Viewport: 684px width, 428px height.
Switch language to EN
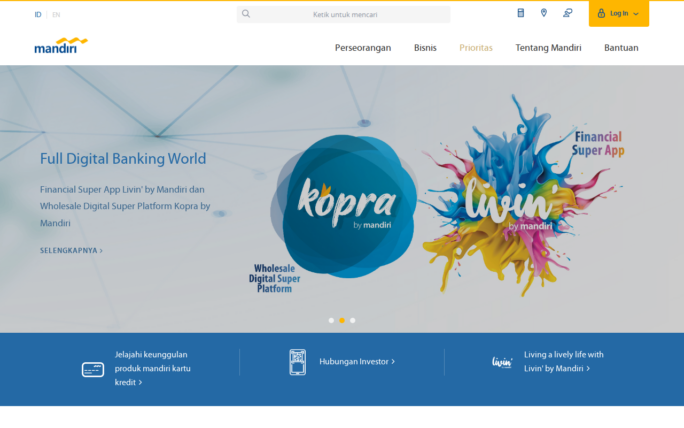[56, 15]
